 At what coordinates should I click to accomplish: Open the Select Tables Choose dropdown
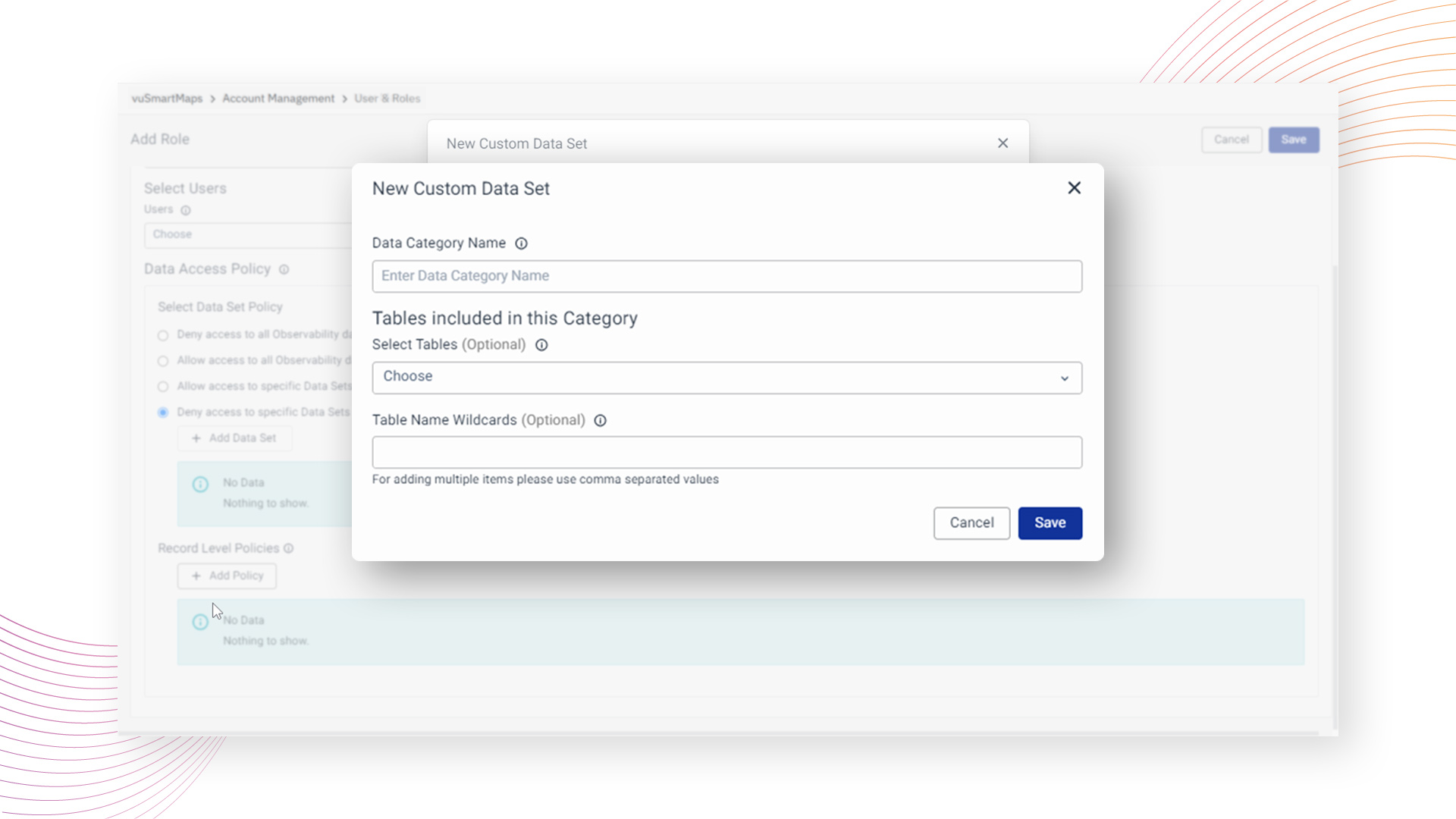coord(726,378)
